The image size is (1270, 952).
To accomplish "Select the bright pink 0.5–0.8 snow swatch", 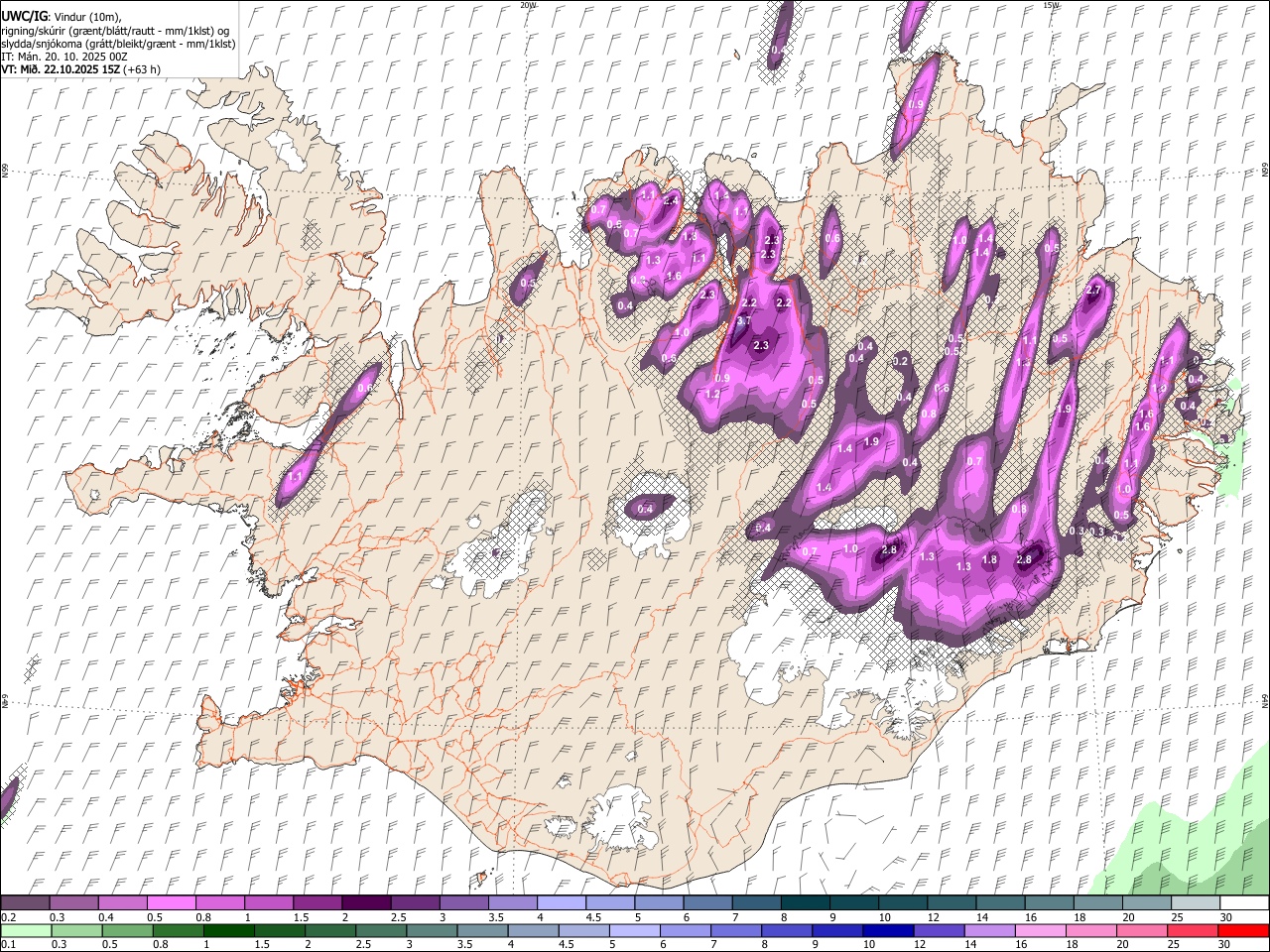I will [x=170, y=902].
